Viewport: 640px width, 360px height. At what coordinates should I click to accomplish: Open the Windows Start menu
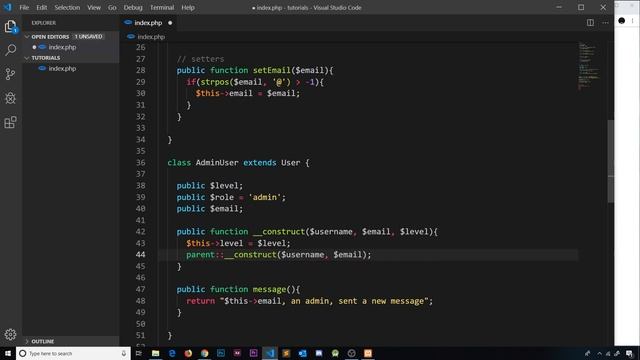click(8, 353)
